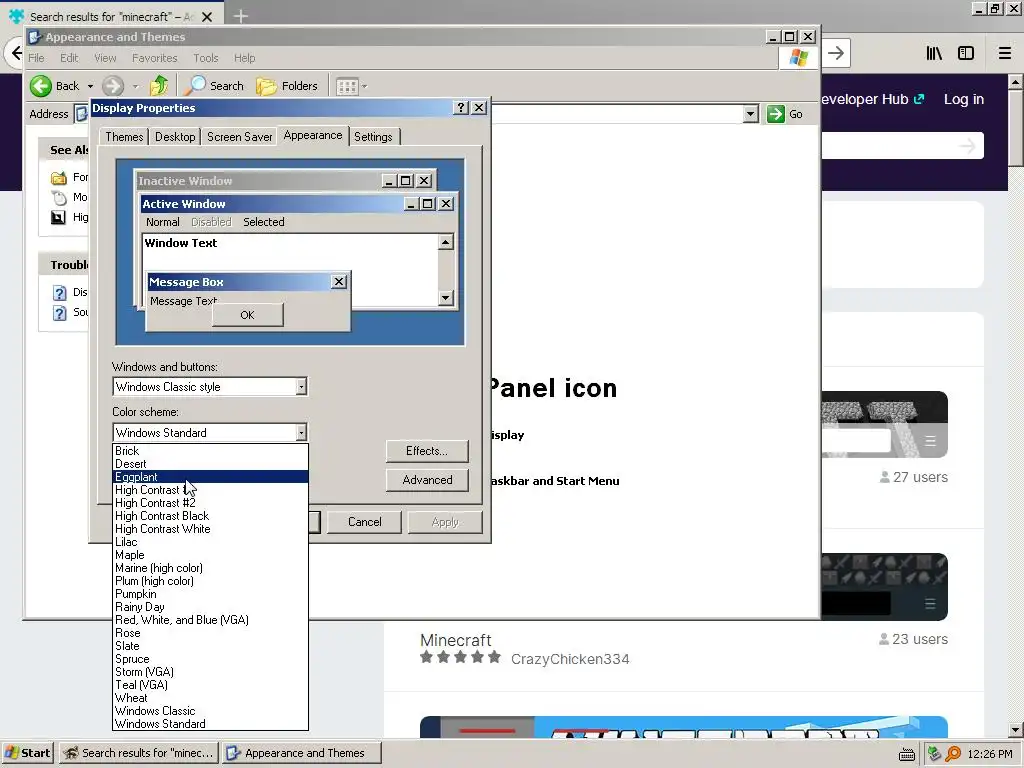Choose Teal (VGA) color scheme
Viewport: 1024px width, 768px height.
(210, 685)
